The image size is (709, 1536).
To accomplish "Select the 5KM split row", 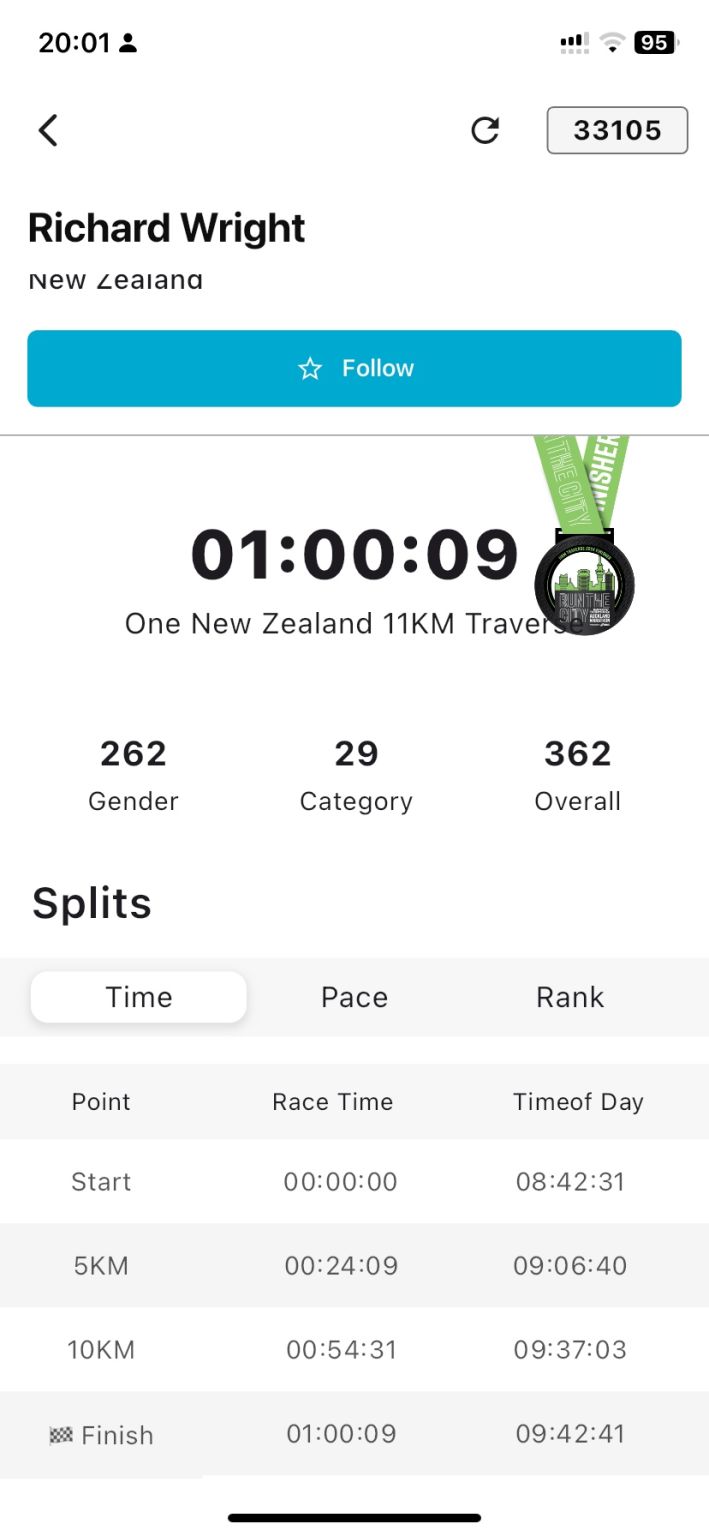I will click(x=354, y=1265).
